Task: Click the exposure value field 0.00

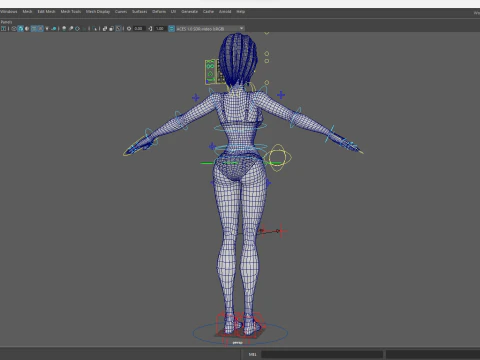Action: click(139, 29)
